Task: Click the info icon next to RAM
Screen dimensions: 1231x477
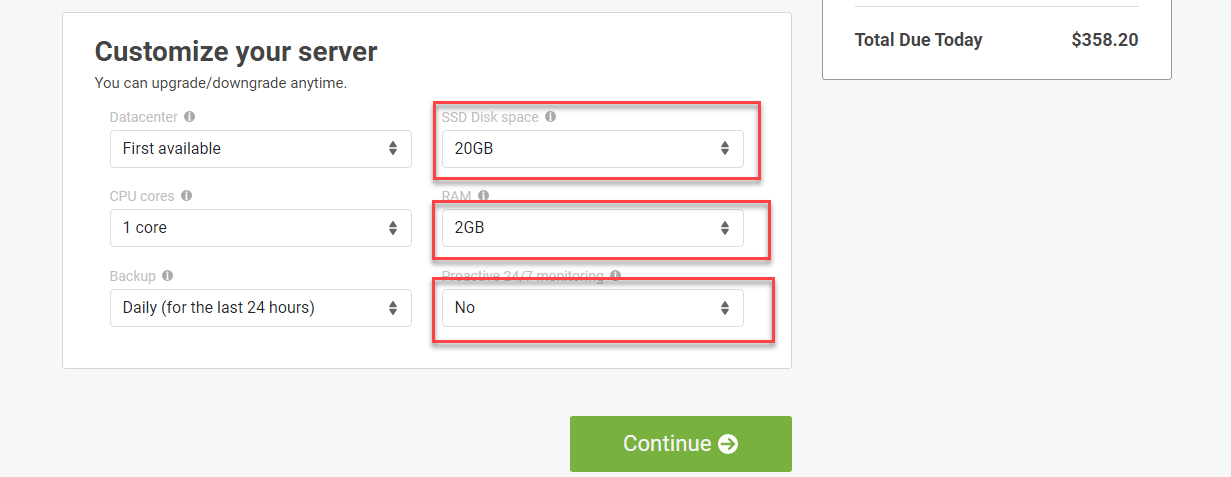Action: [x=483, y=196]
